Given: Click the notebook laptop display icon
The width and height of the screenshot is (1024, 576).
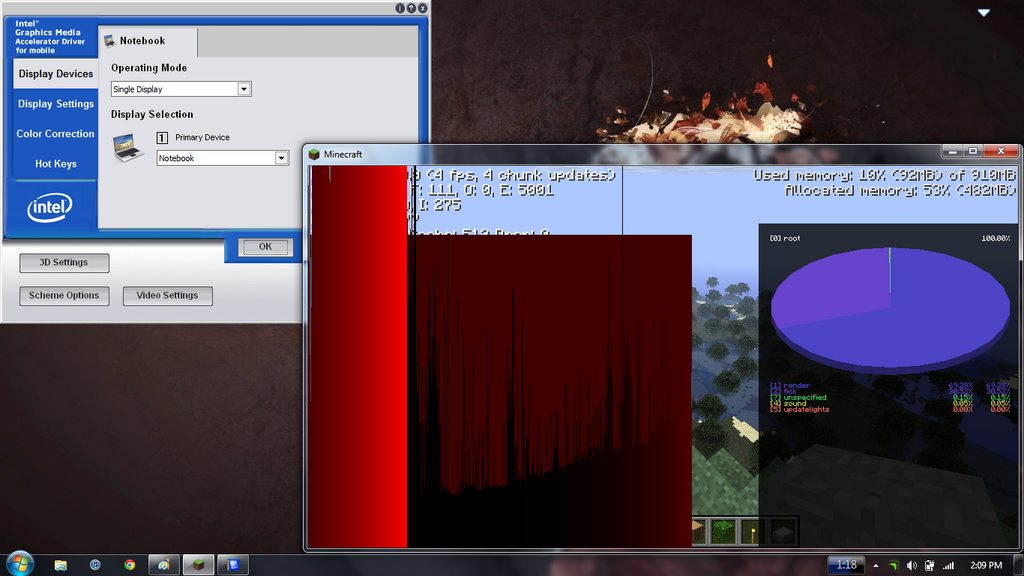Looking at the screenshot, I should pyautogui.click(x=128, y=147).
